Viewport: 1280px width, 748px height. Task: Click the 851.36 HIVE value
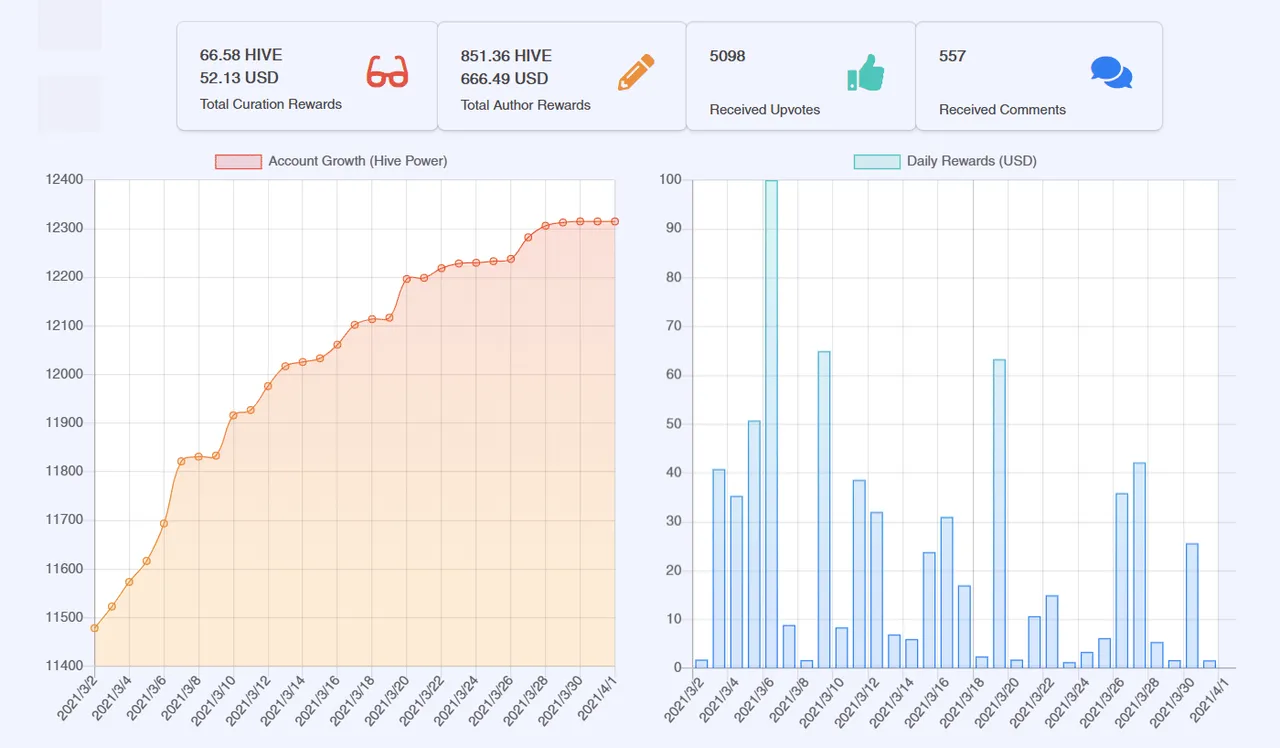pos(506,56)
